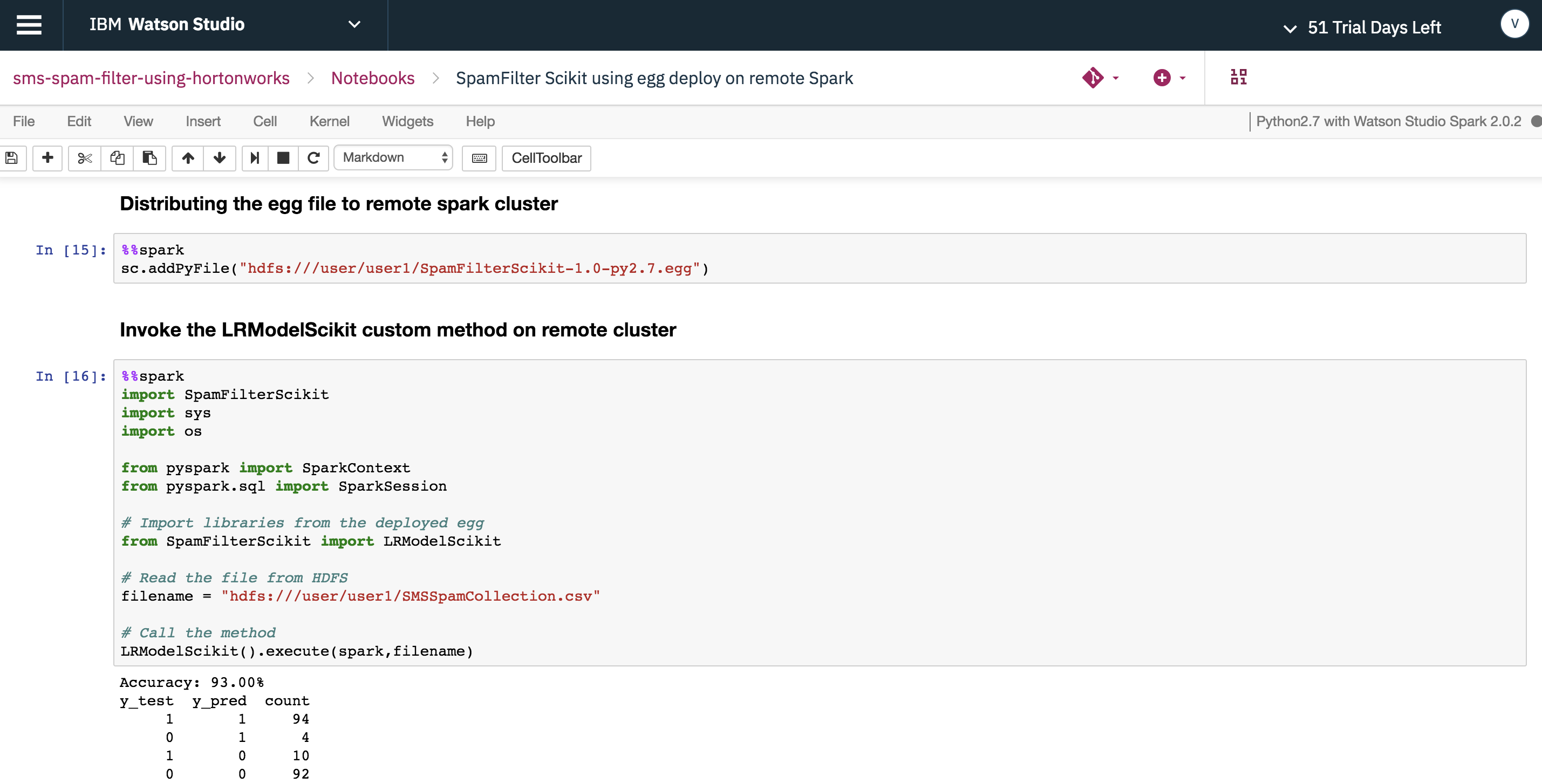Insert a cell below with the plus icon
Viewport: 1542px width, 784px height.
coord(47,158)
